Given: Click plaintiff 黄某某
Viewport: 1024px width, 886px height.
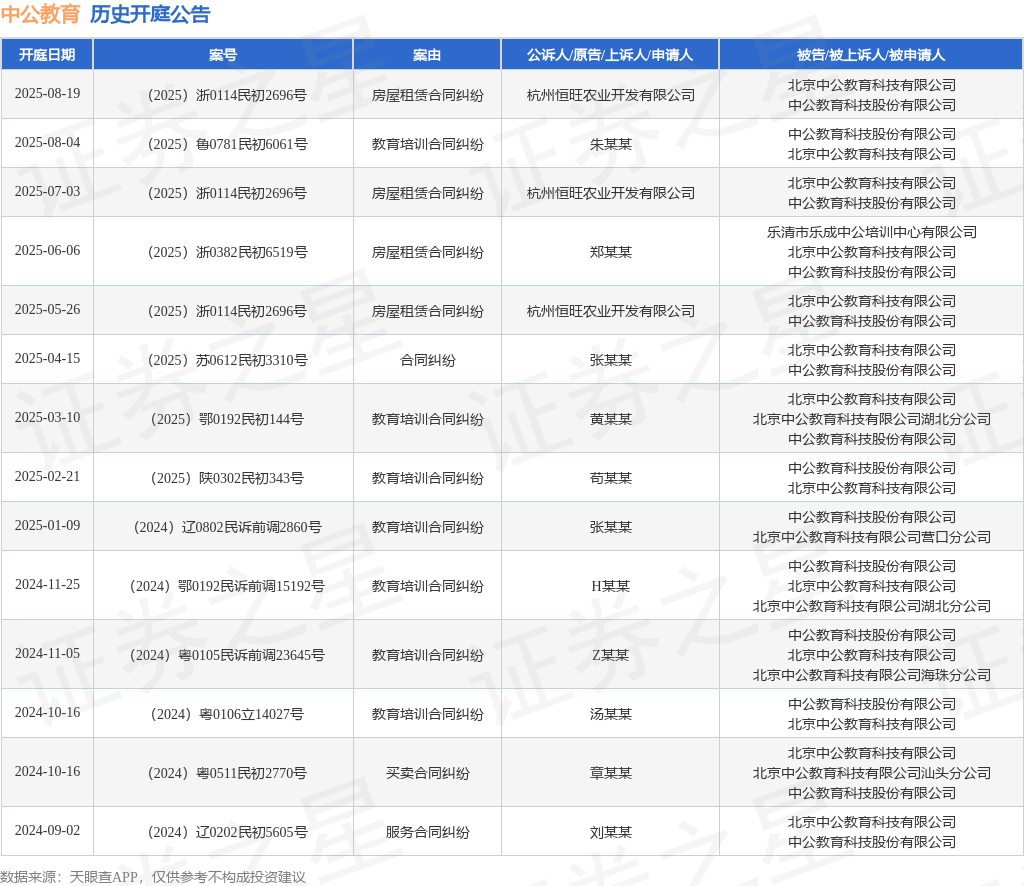Looking at the screenshot, I should [x=611, y=419].
